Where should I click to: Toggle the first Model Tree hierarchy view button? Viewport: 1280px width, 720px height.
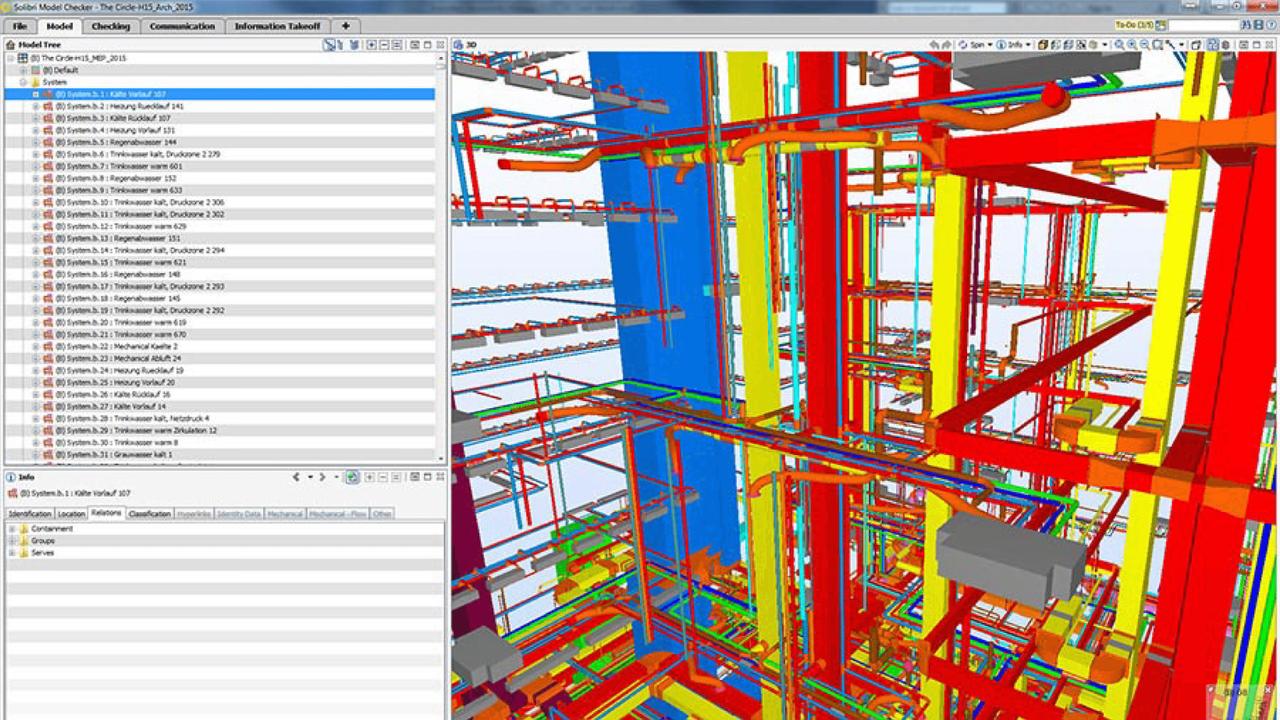click(329, 45)
